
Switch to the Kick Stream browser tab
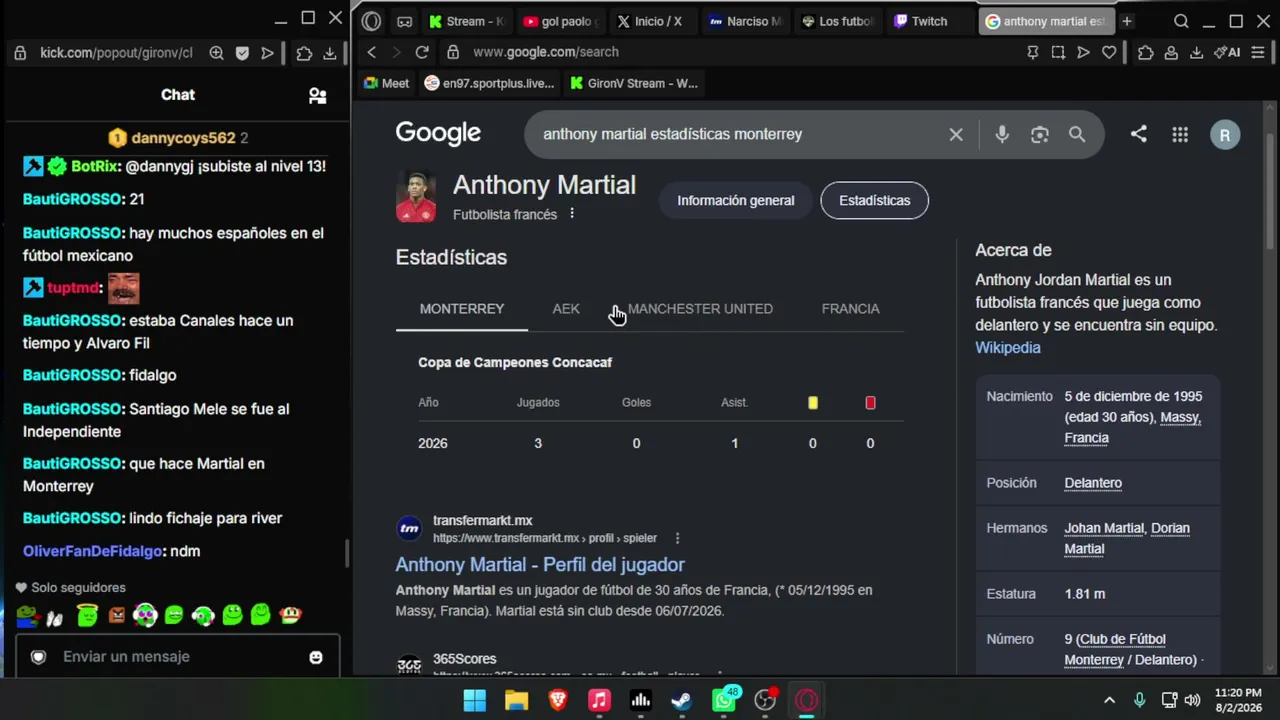[x=465, y=21]
